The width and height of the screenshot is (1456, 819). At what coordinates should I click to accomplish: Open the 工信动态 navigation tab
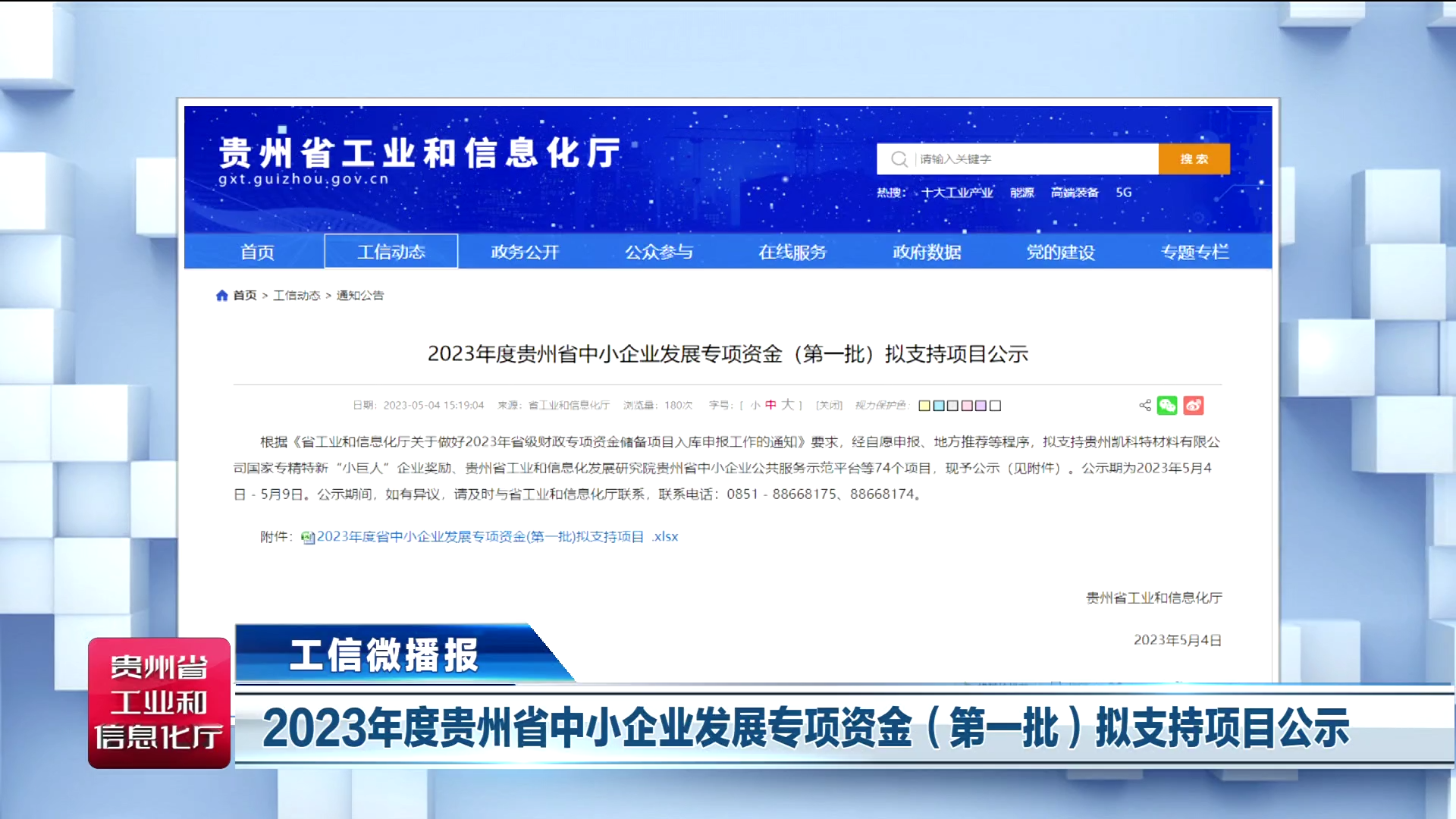click(391, 252)
